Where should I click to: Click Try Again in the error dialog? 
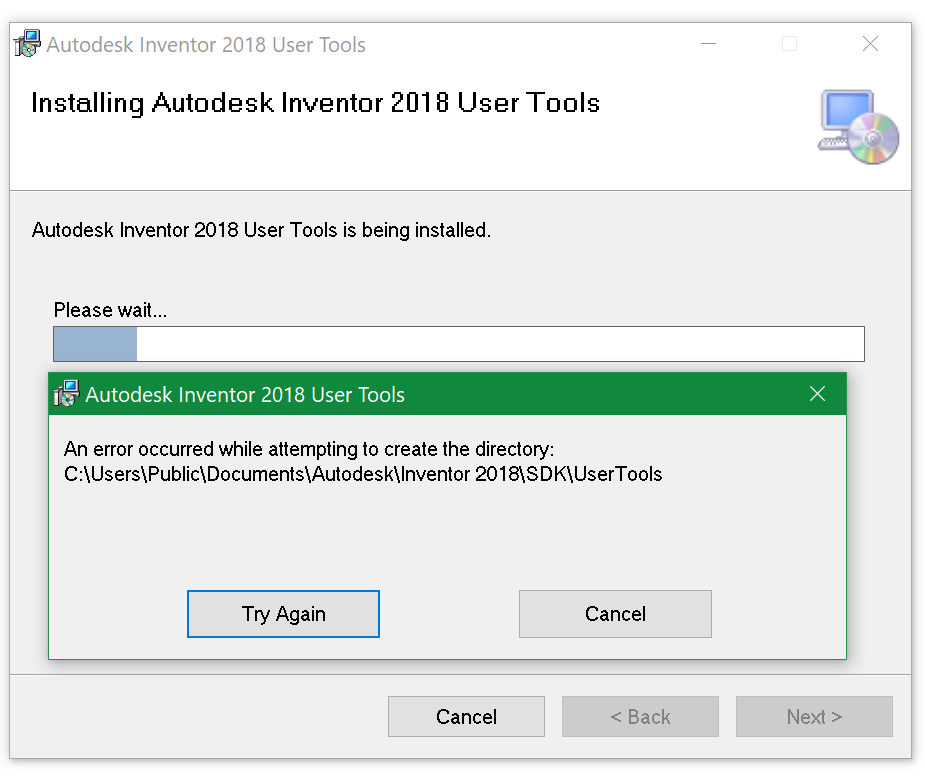pos(283,614)
